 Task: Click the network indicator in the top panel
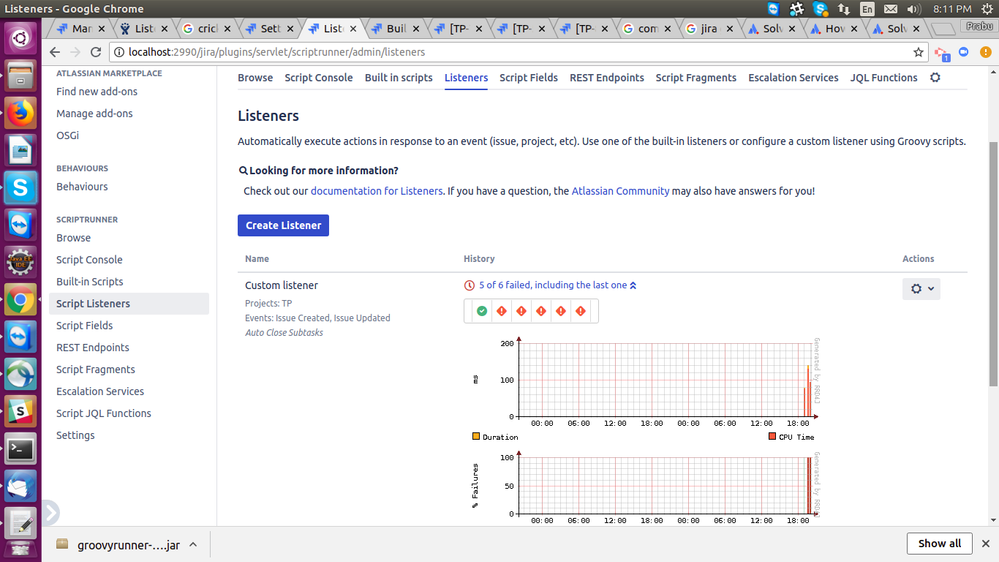click(844, 9)
